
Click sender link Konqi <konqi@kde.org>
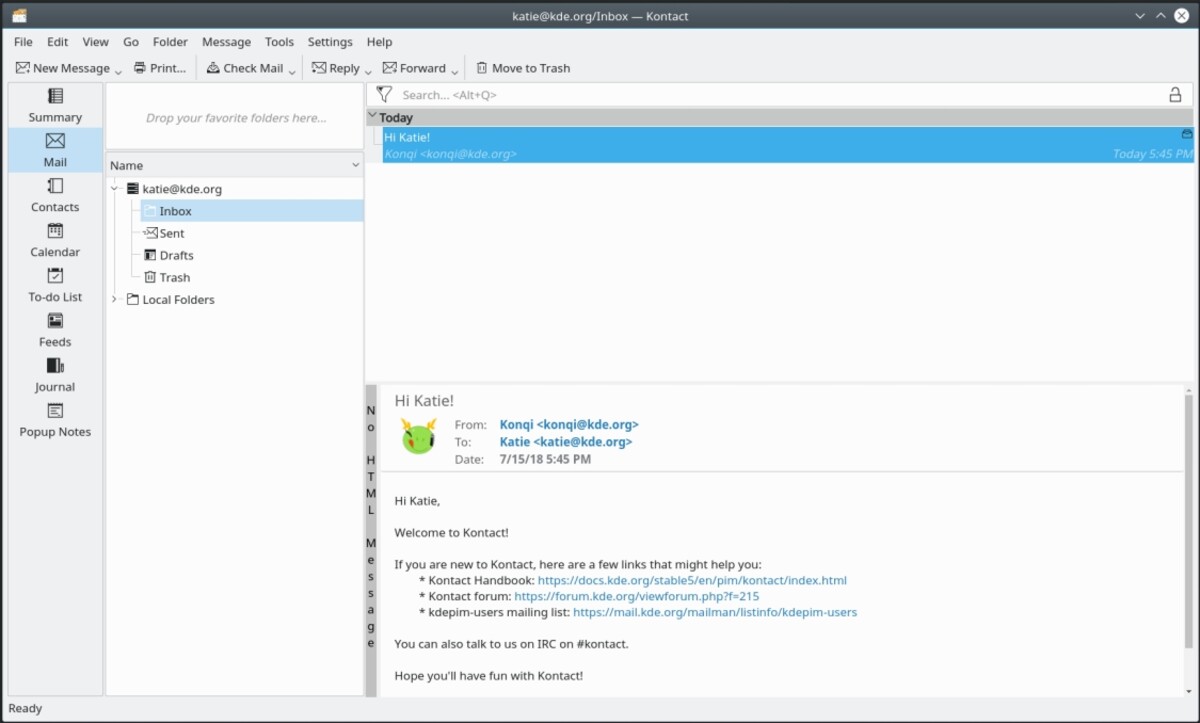pyautogui.click(x=569, y=424)
